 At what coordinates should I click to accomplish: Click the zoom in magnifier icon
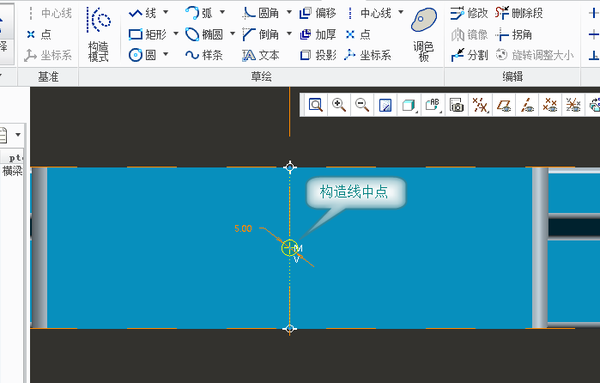339,104
